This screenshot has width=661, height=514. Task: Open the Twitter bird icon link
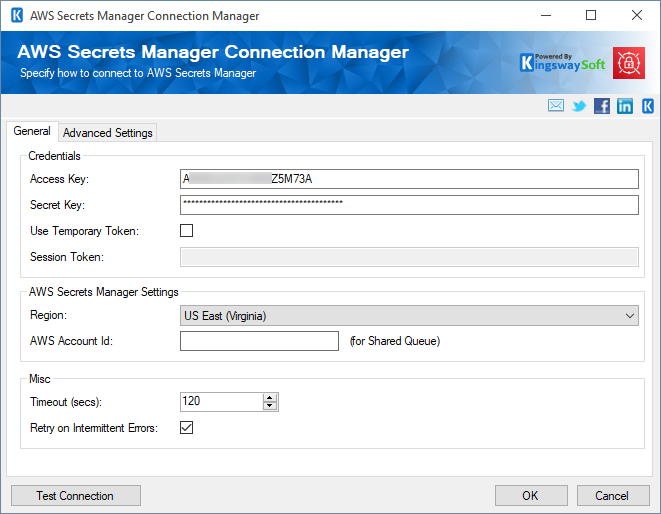[x=579, y=106]
